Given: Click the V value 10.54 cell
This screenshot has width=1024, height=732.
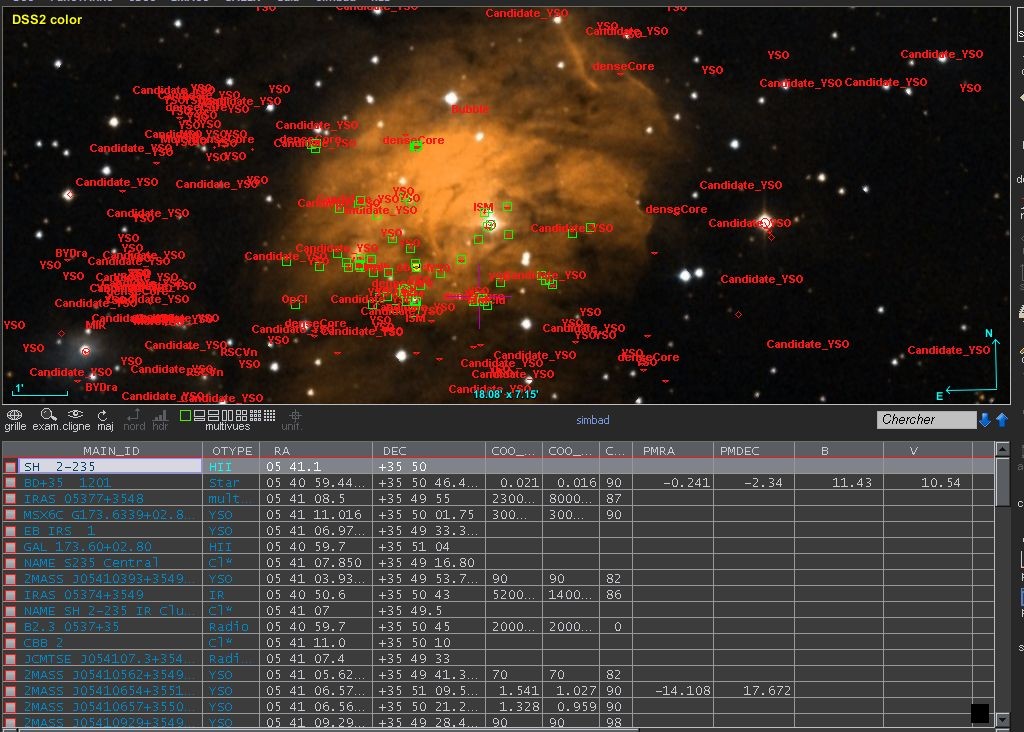Looking at the screenshot, I should 940,483.
